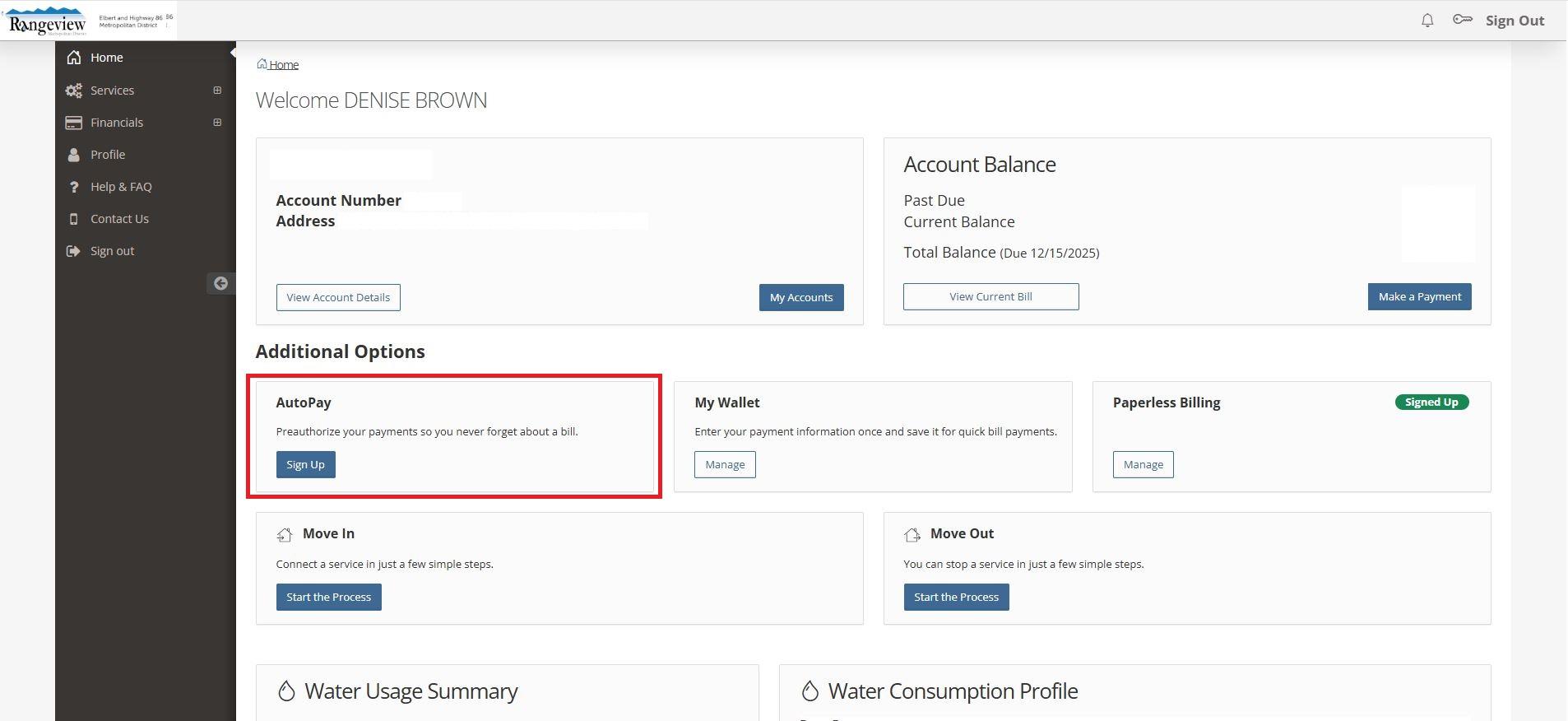Click the Move In house icon
The height and width of the screenshot is (721, 1568).
point(285,535)
